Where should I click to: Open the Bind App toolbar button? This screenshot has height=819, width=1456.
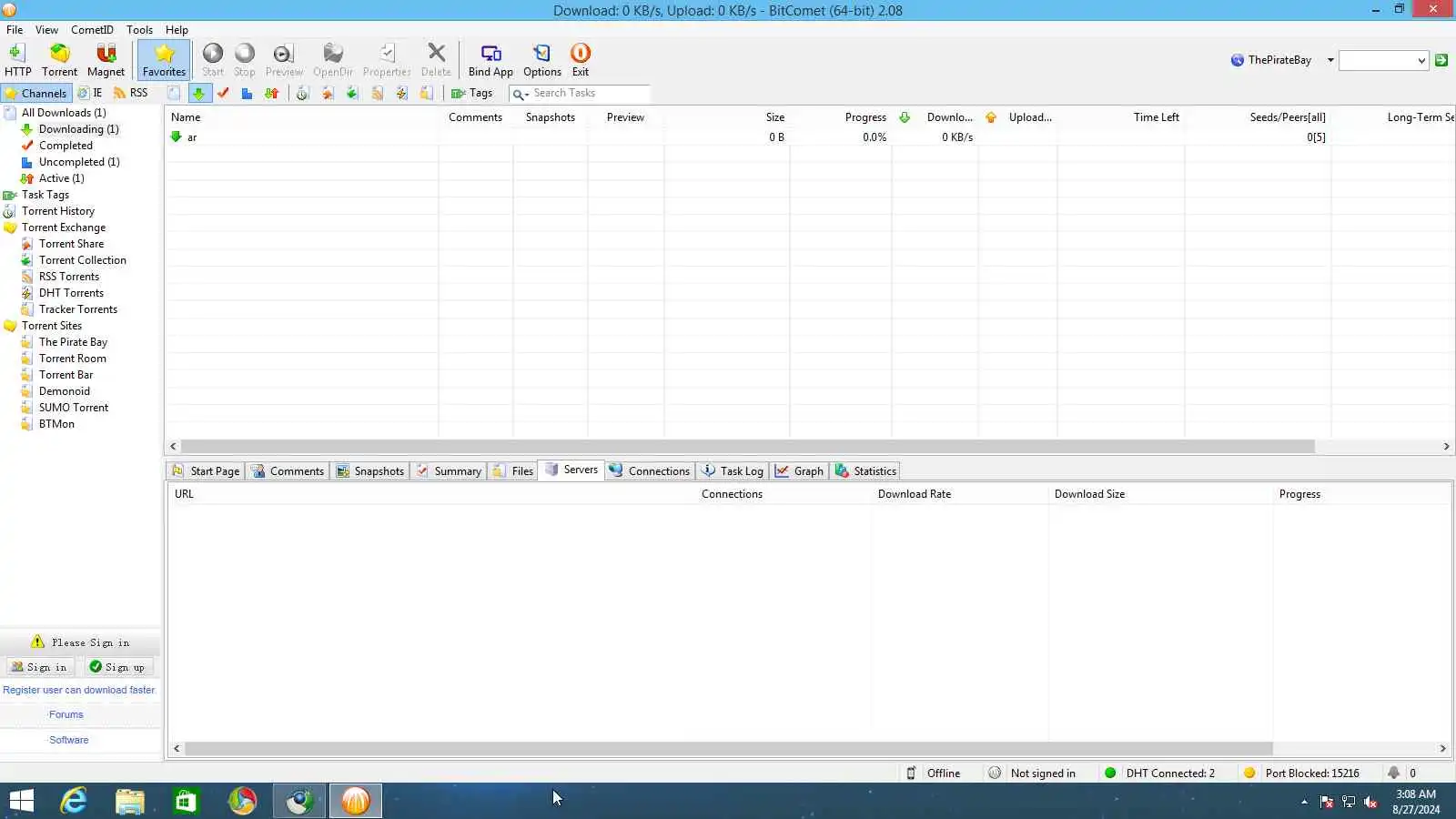pyautogui.click(x=490, y=60)
